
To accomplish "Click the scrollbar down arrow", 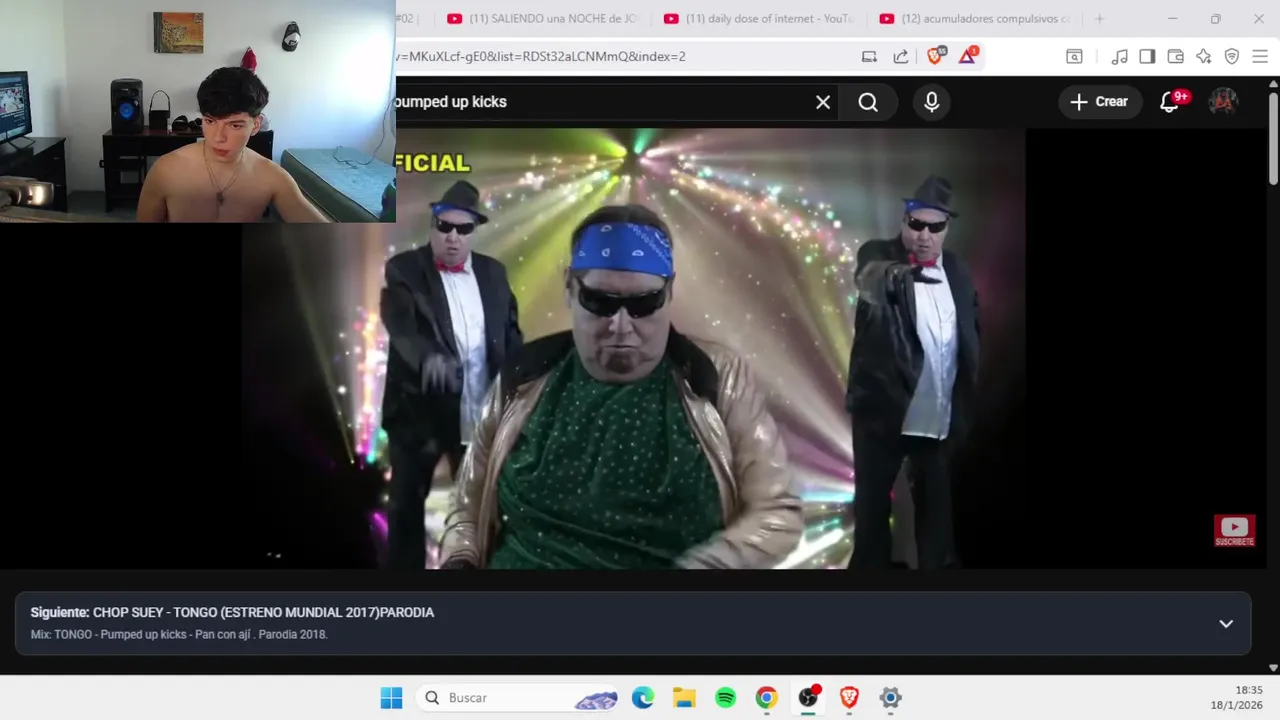I will pos(1273,667).
